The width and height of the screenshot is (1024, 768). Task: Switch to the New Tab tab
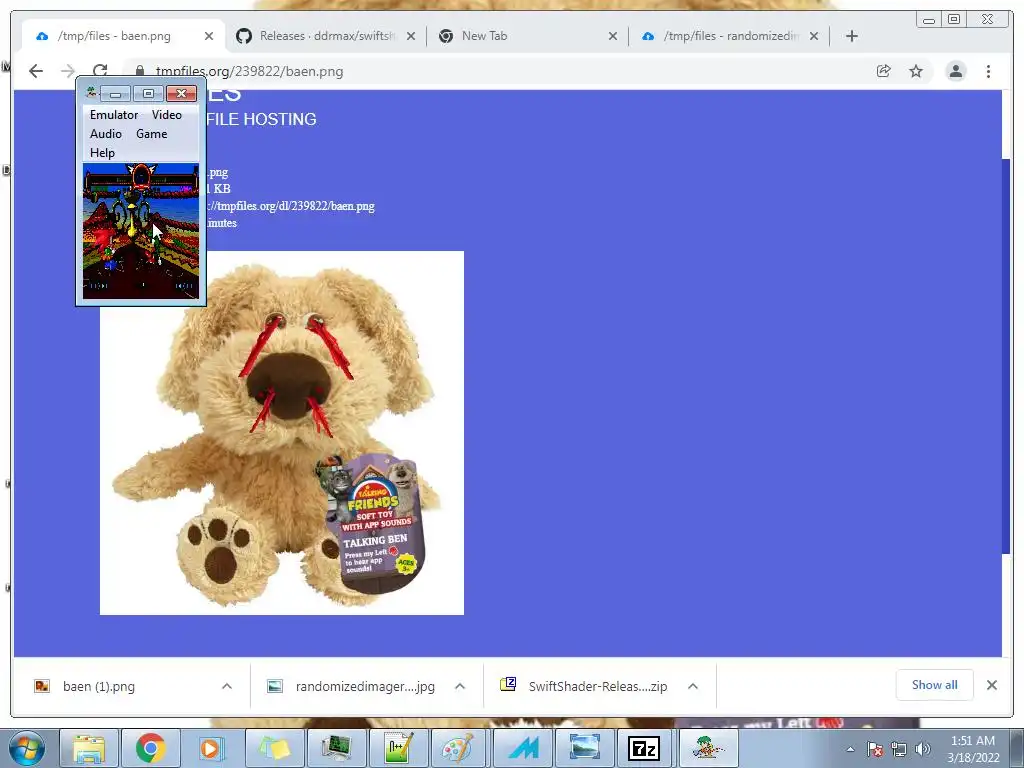[x=528, y=36]
